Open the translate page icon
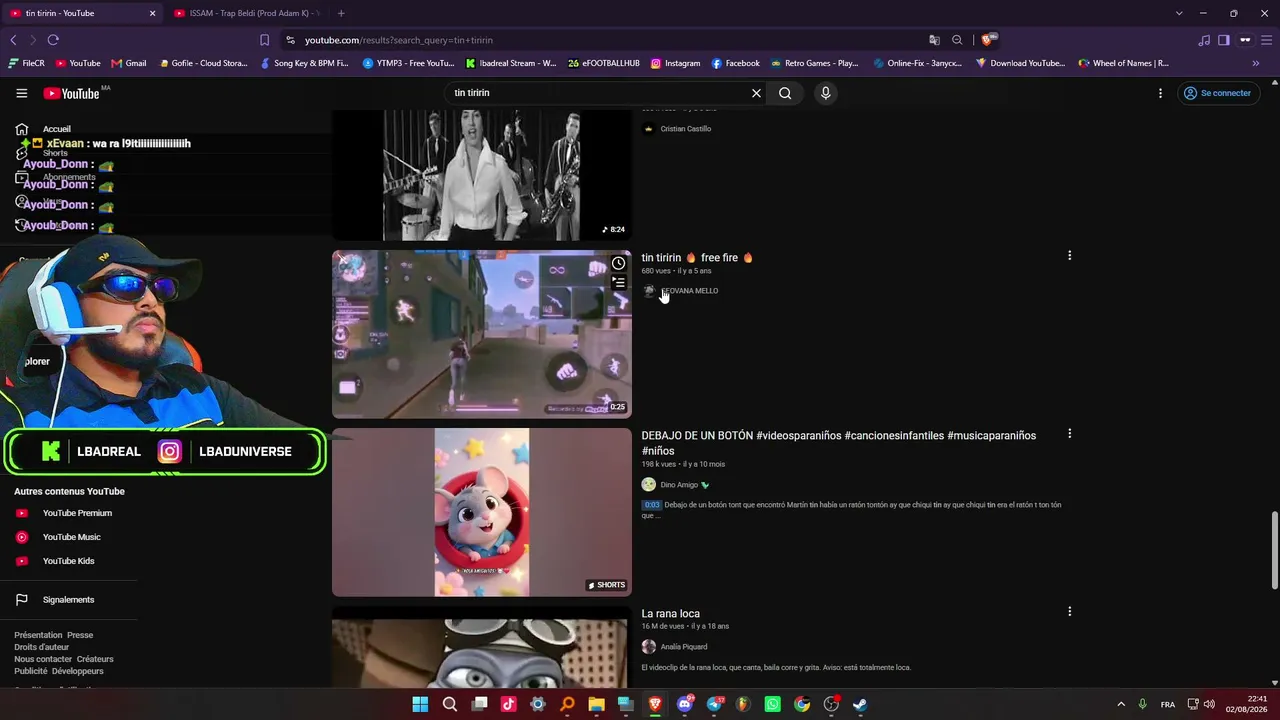 [x=934, y=40]
